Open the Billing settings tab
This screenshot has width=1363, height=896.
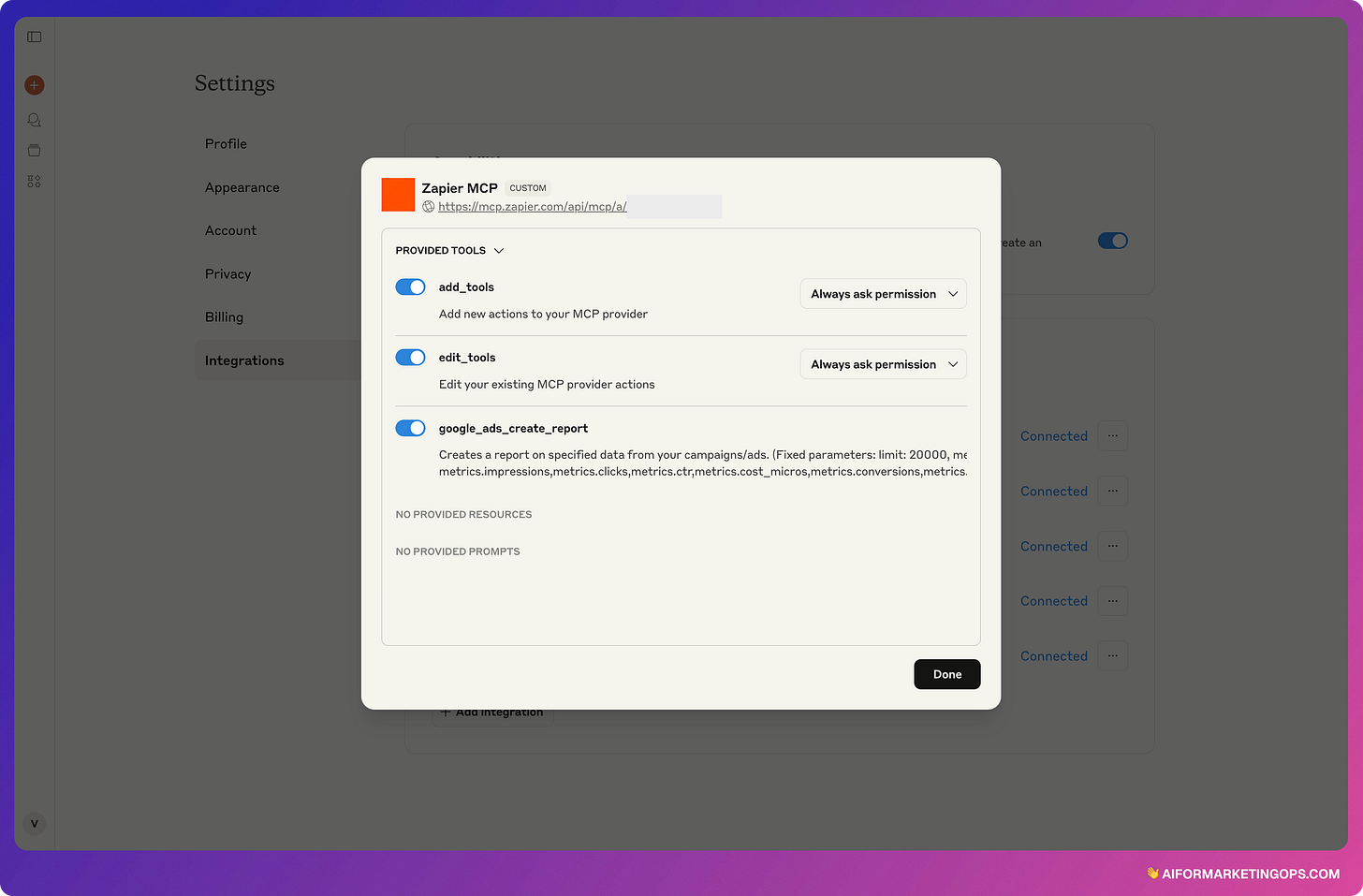click(x=225, y=317)
